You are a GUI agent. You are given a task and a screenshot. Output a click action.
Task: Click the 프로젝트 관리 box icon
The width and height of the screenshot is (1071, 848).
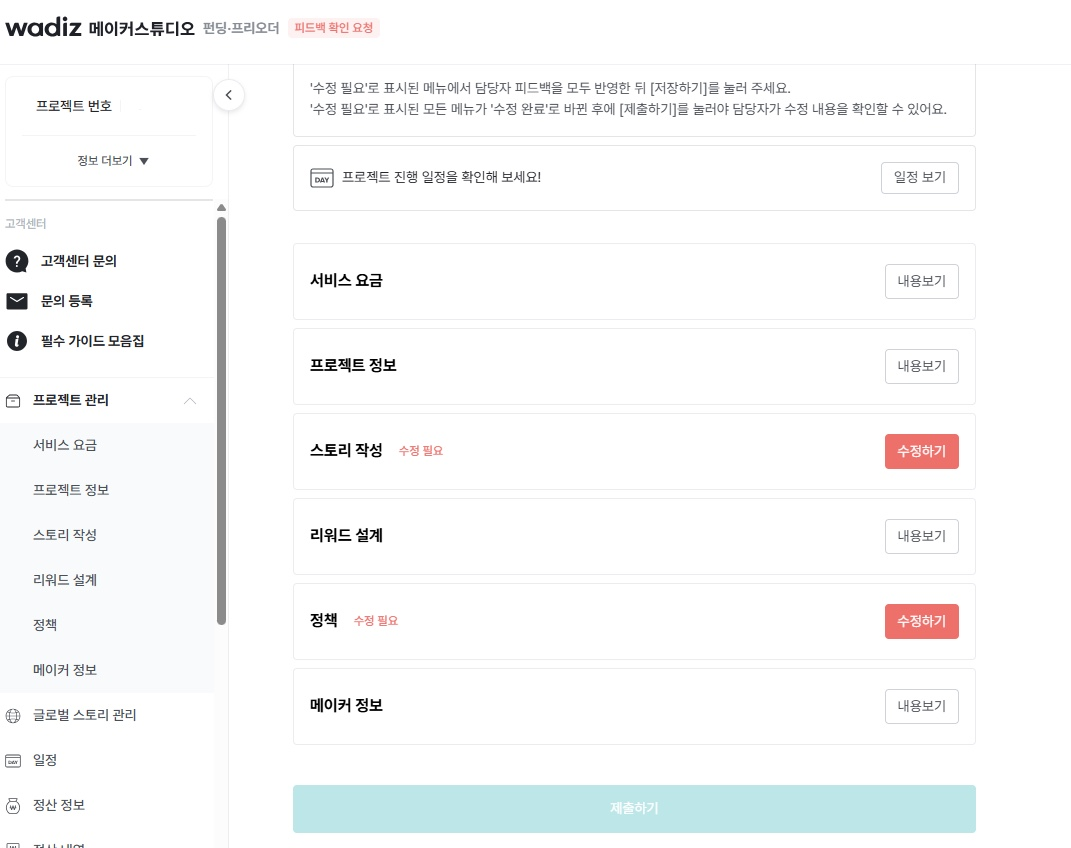pos(14,400)
